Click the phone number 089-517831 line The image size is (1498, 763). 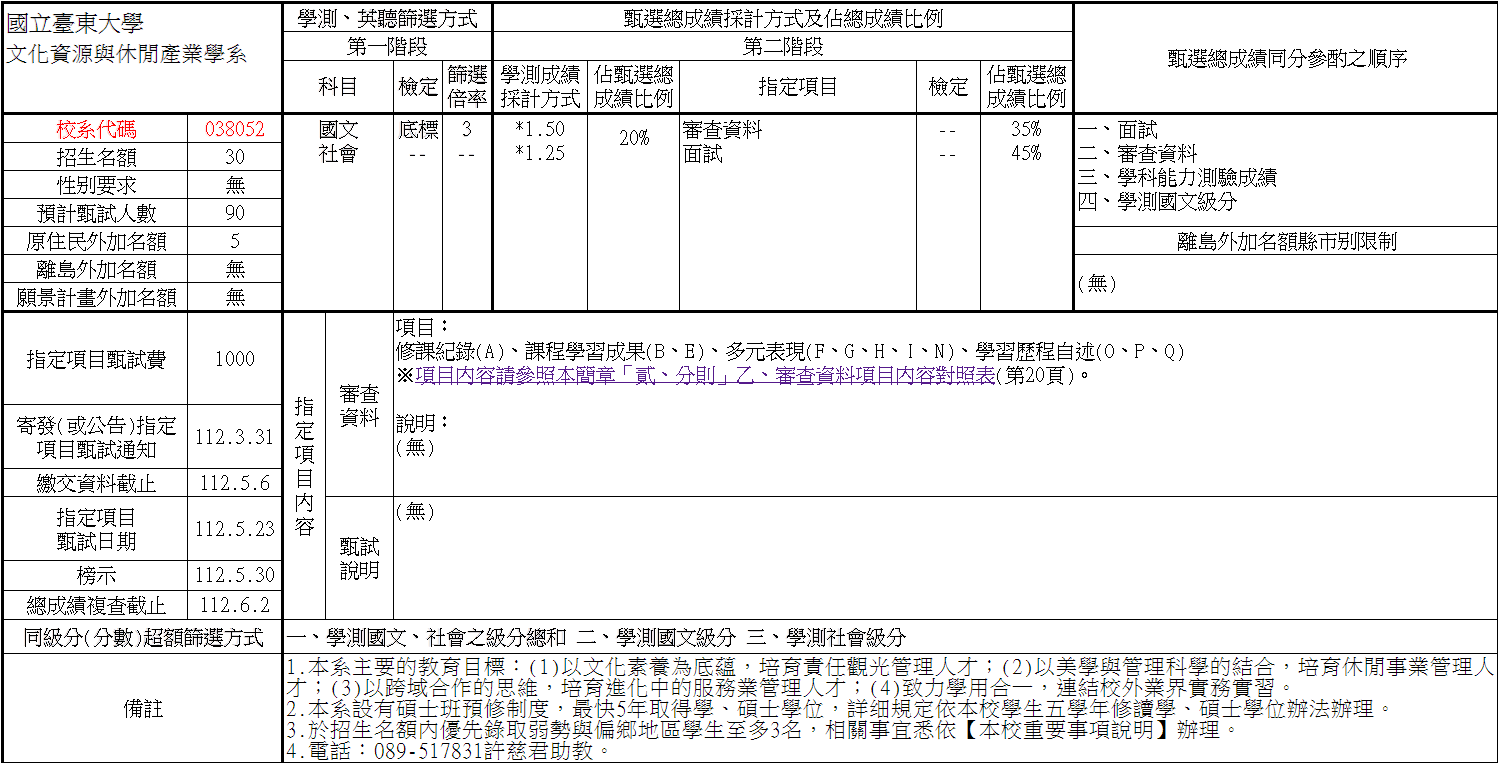[448, 751]
